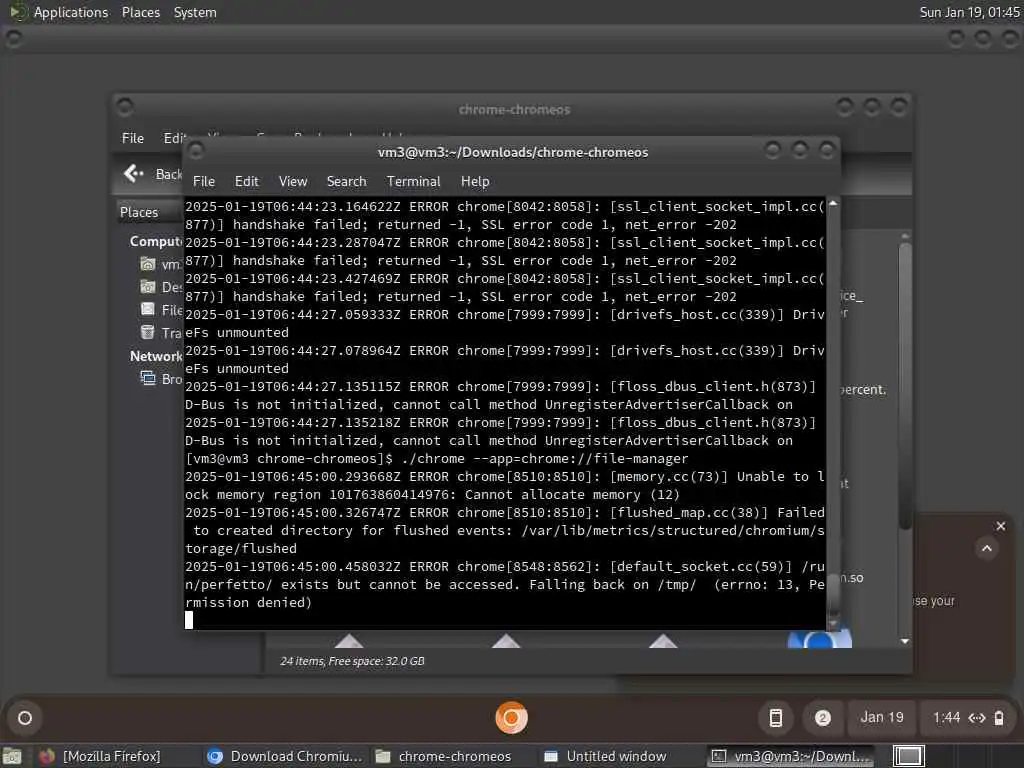The height and width of the screenshot is (768, 1024).
Task: Open the terminal File menu
Action: [204, 182]
